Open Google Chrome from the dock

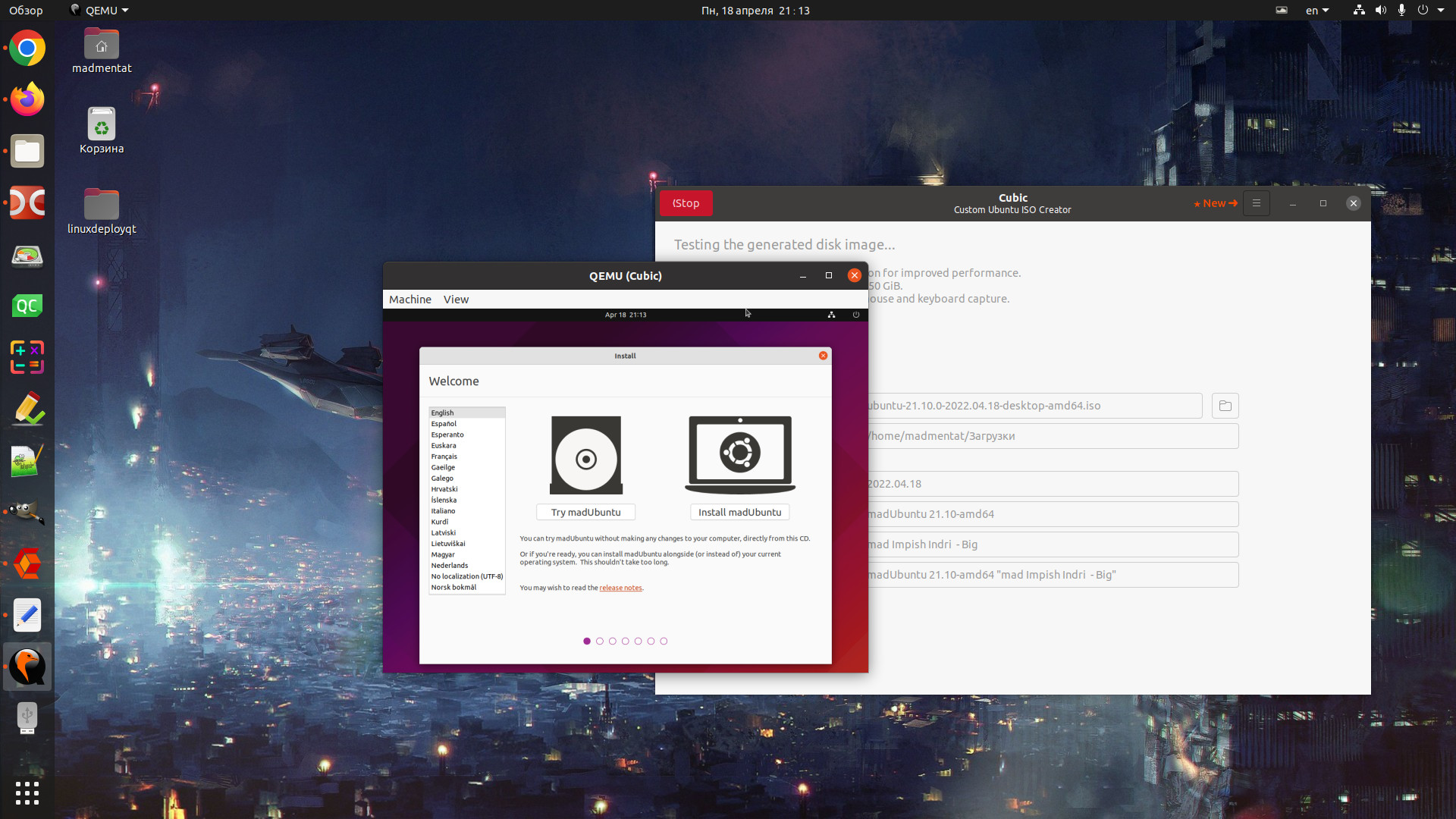pos(27,48)
